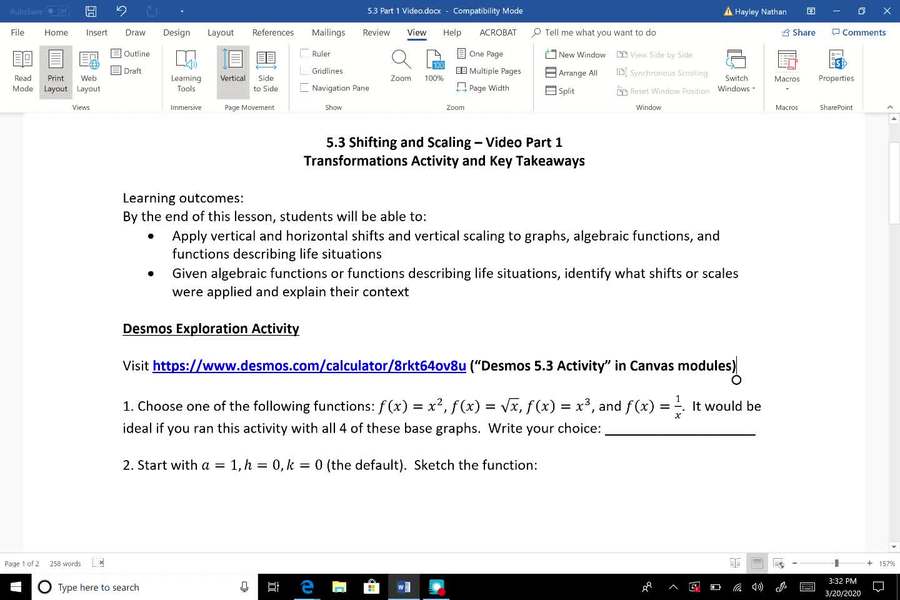
Task: Click the Save icon in title bar
Action: coord(91,11)
